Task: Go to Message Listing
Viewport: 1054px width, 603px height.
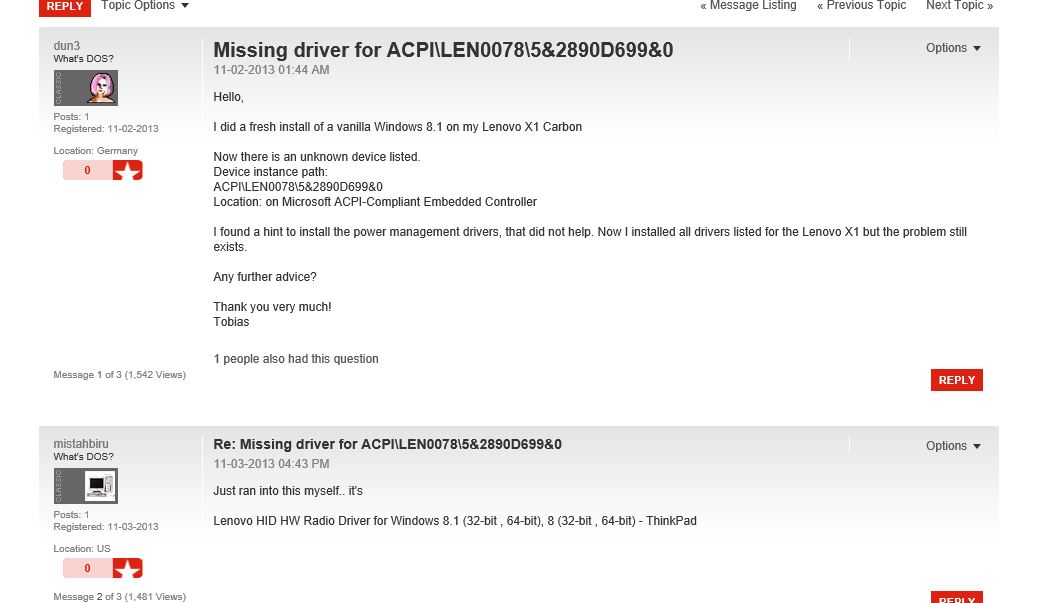Action: (x=749, y=6)
